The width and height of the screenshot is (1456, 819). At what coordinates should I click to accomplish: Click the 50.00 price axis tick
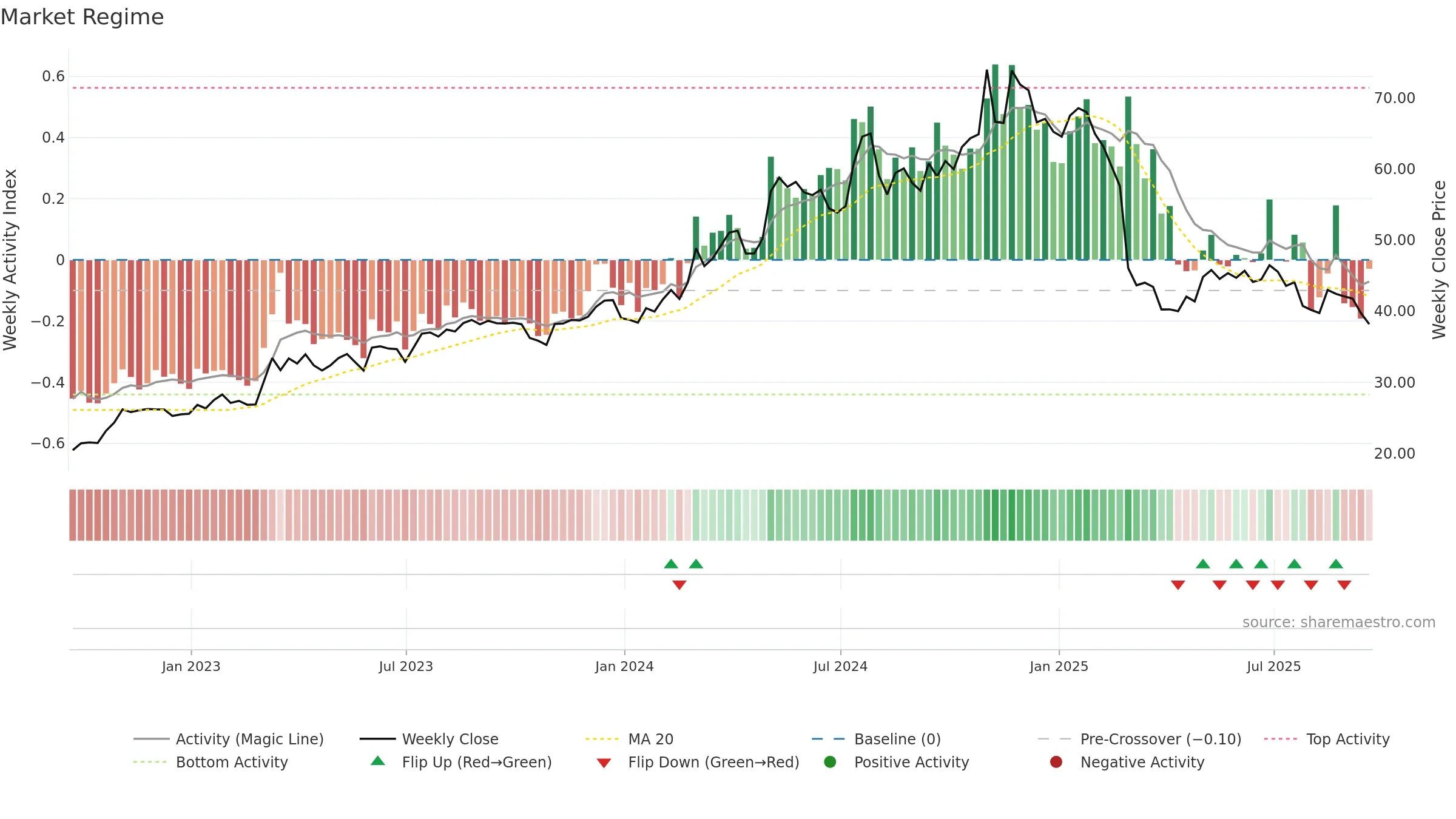click(1394, 240)
